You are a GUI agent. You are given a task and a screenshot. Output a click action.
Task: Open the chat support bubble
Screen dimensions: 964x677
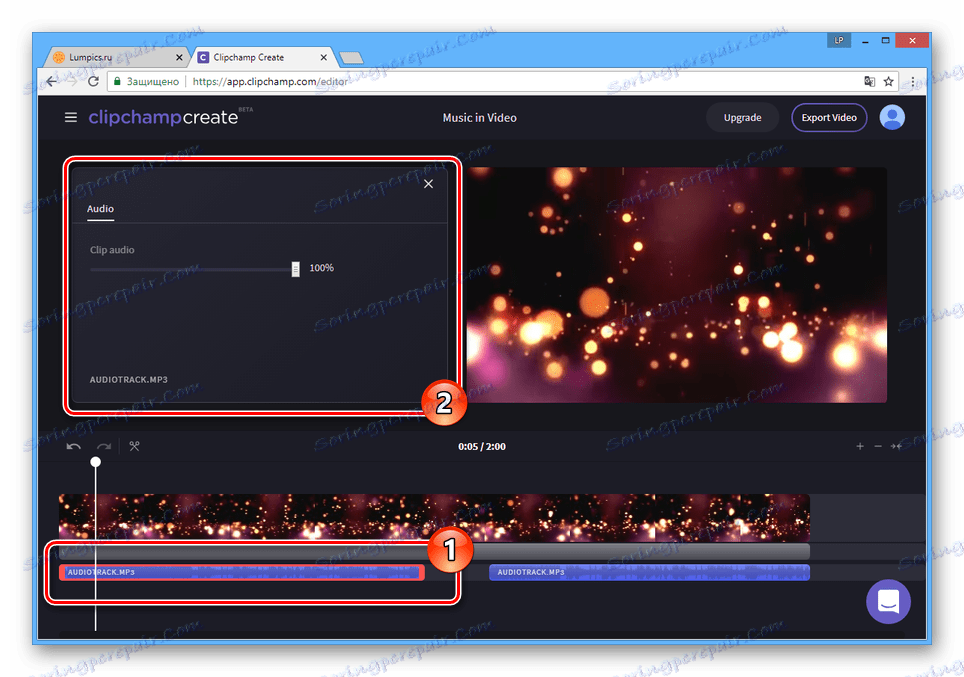(x=888, y=601)
